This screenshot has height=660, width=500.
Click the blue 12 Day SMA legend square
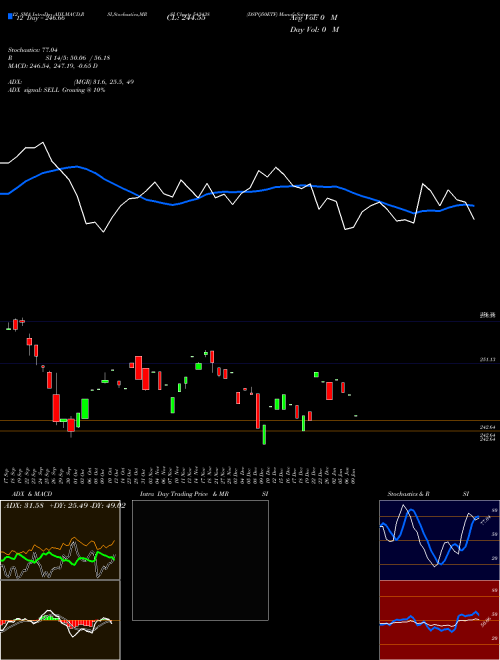[x=10, y=16]
